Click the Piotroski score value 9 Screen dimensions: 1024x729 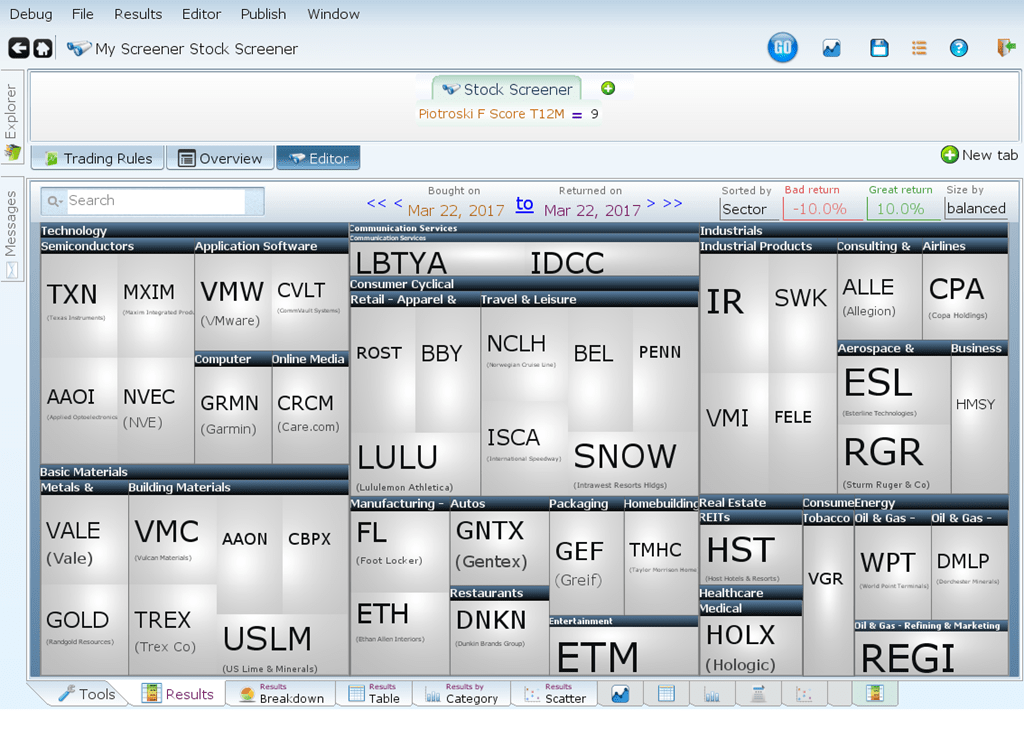coord(594,114)
